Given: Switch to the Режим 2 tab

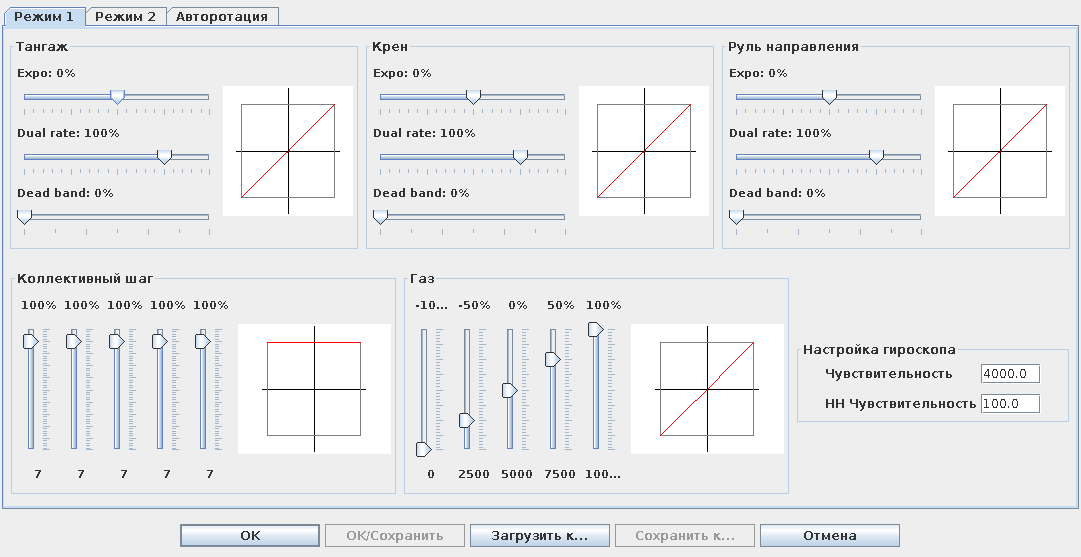Looking at the screenshot, I should coord(125,16).
